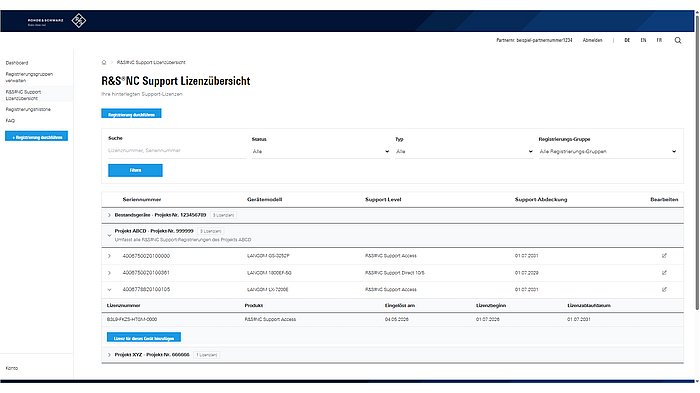The image size is (700, 393).
Task: Click serial number 4006750020100000
Action: [146, 256]
